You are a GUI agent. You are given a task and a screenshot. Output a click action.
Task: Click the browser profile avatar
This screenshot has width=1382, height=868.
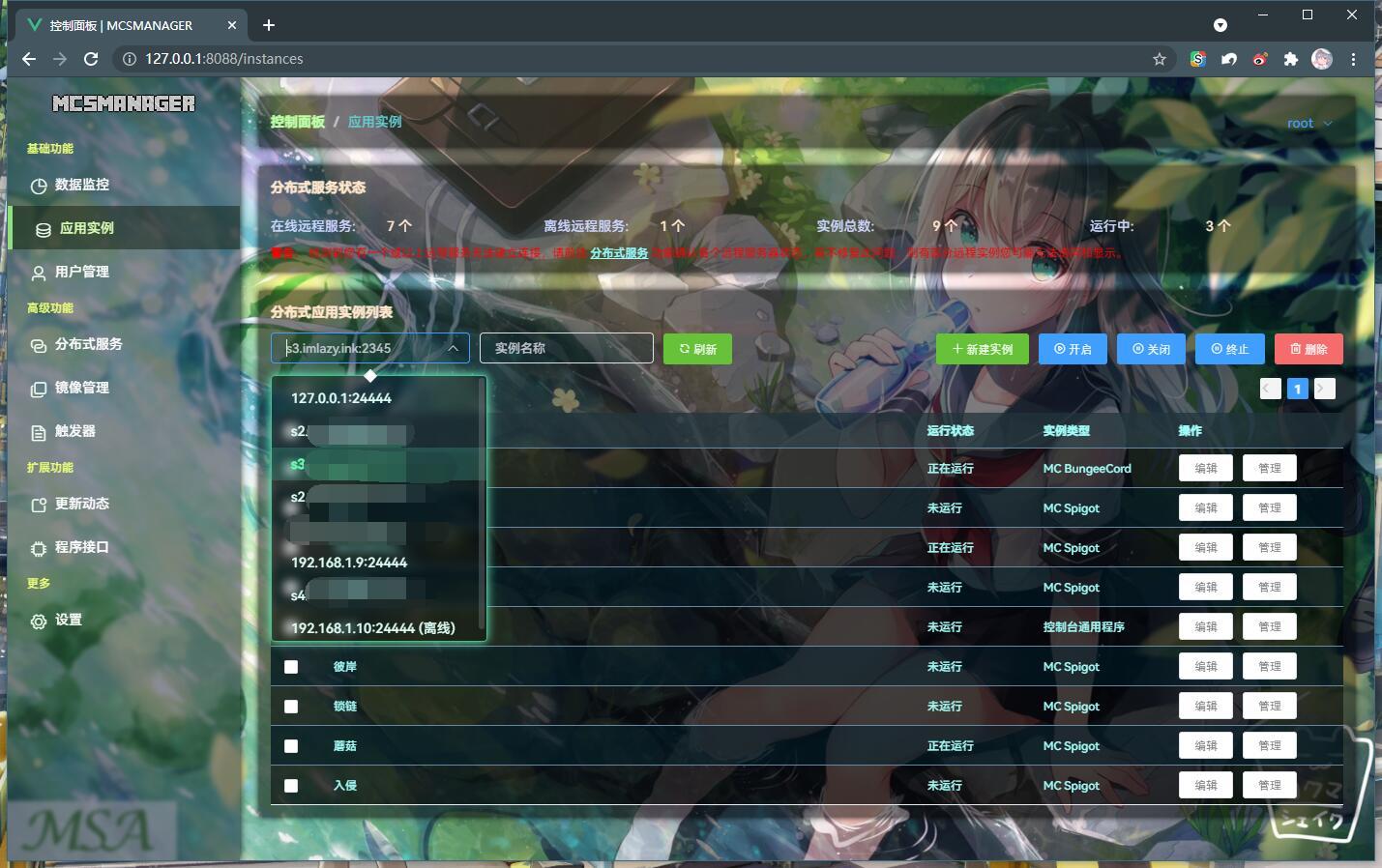coord(1322,59)
